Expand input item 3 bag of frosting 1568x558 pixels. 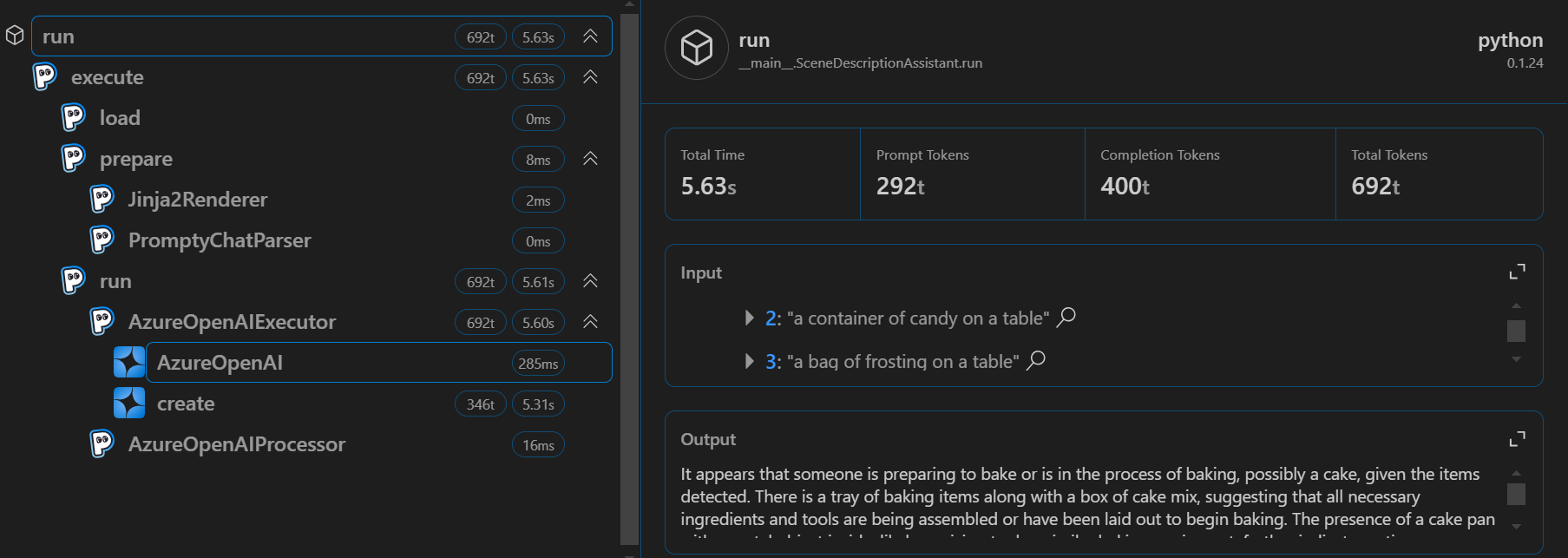(750, 361)
